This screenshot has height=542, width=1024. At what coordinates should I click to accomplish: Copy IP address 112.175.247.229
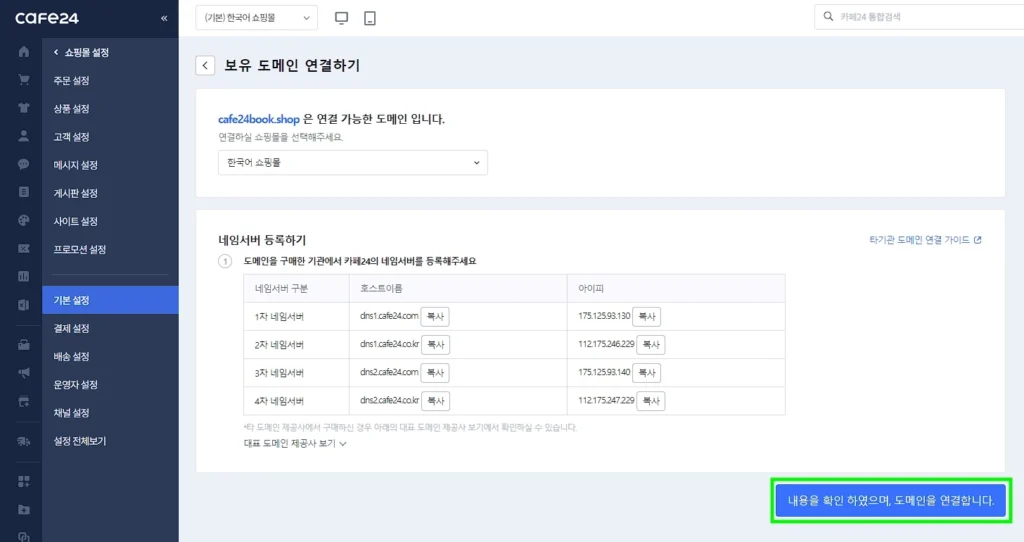pyautogui.click(x=650, y=400)
